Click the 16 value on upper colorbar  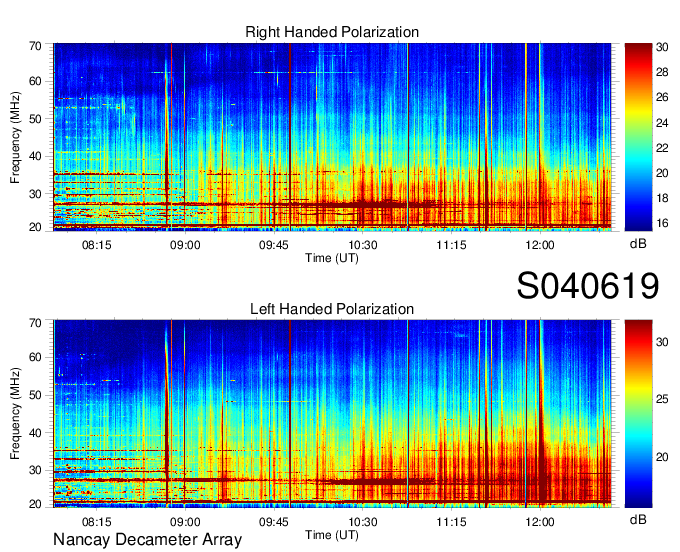(662, 223)
